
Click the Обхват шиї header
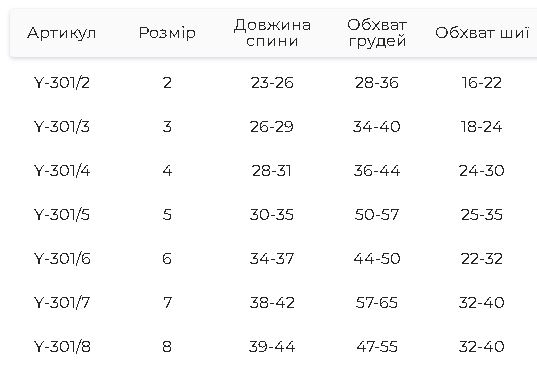482,33
